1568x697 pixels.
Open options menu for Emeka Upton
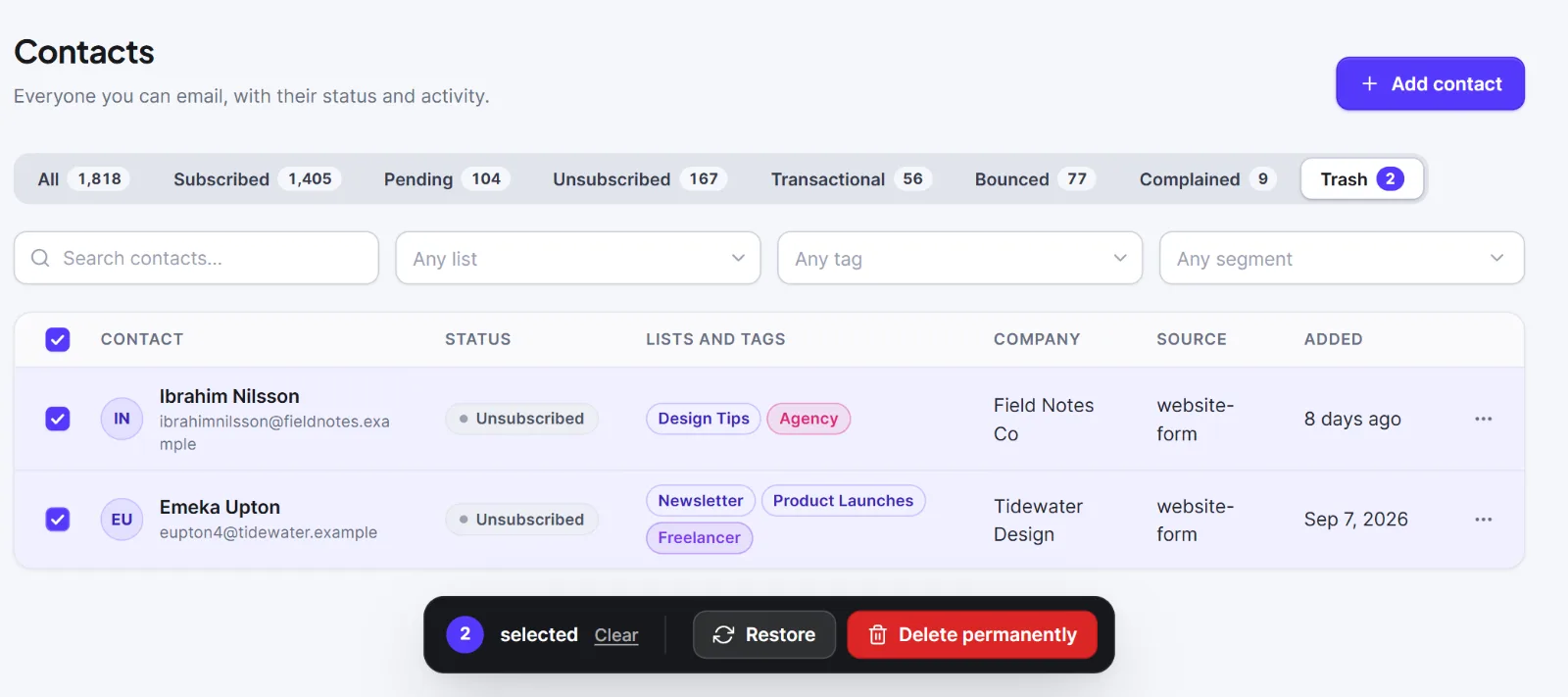tap(1483, 520)
